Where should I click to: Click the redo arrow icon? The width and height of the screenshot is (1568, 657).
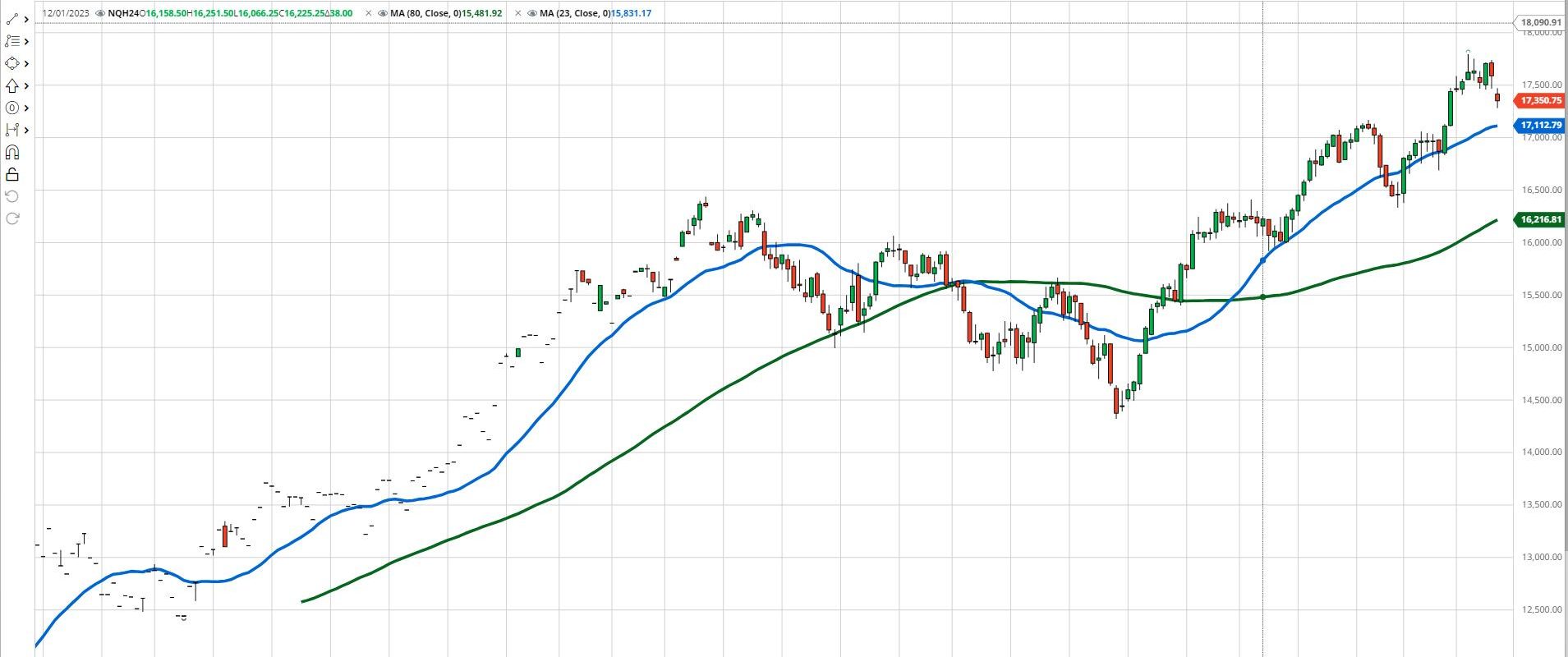(x=11, y=218)
